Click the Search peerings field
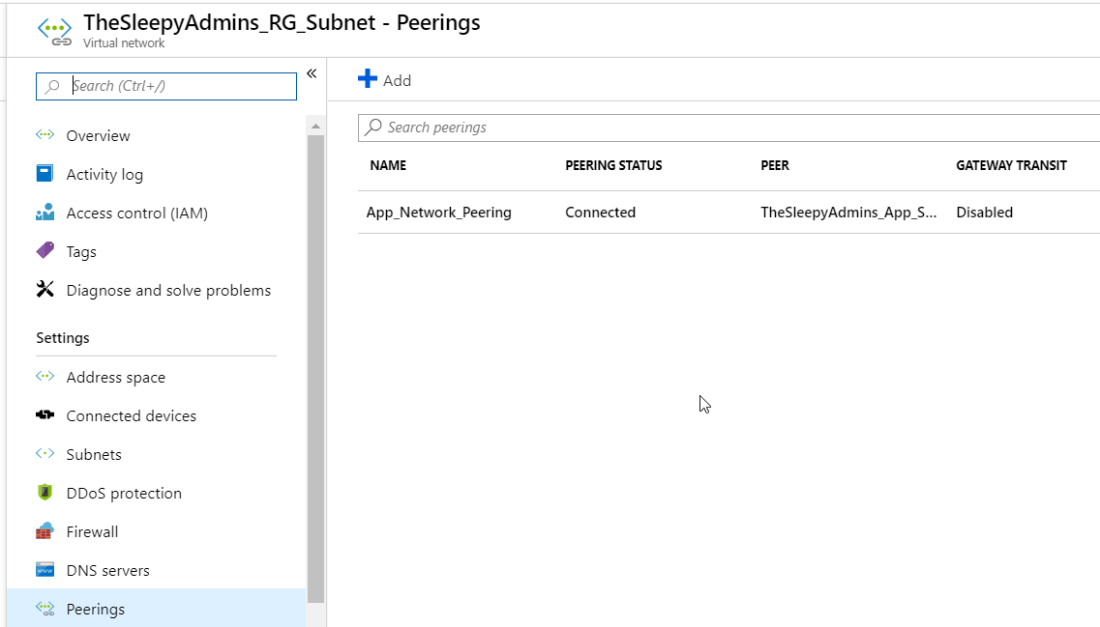This screenshot has width=1100, height=627. tap(730, 127)
